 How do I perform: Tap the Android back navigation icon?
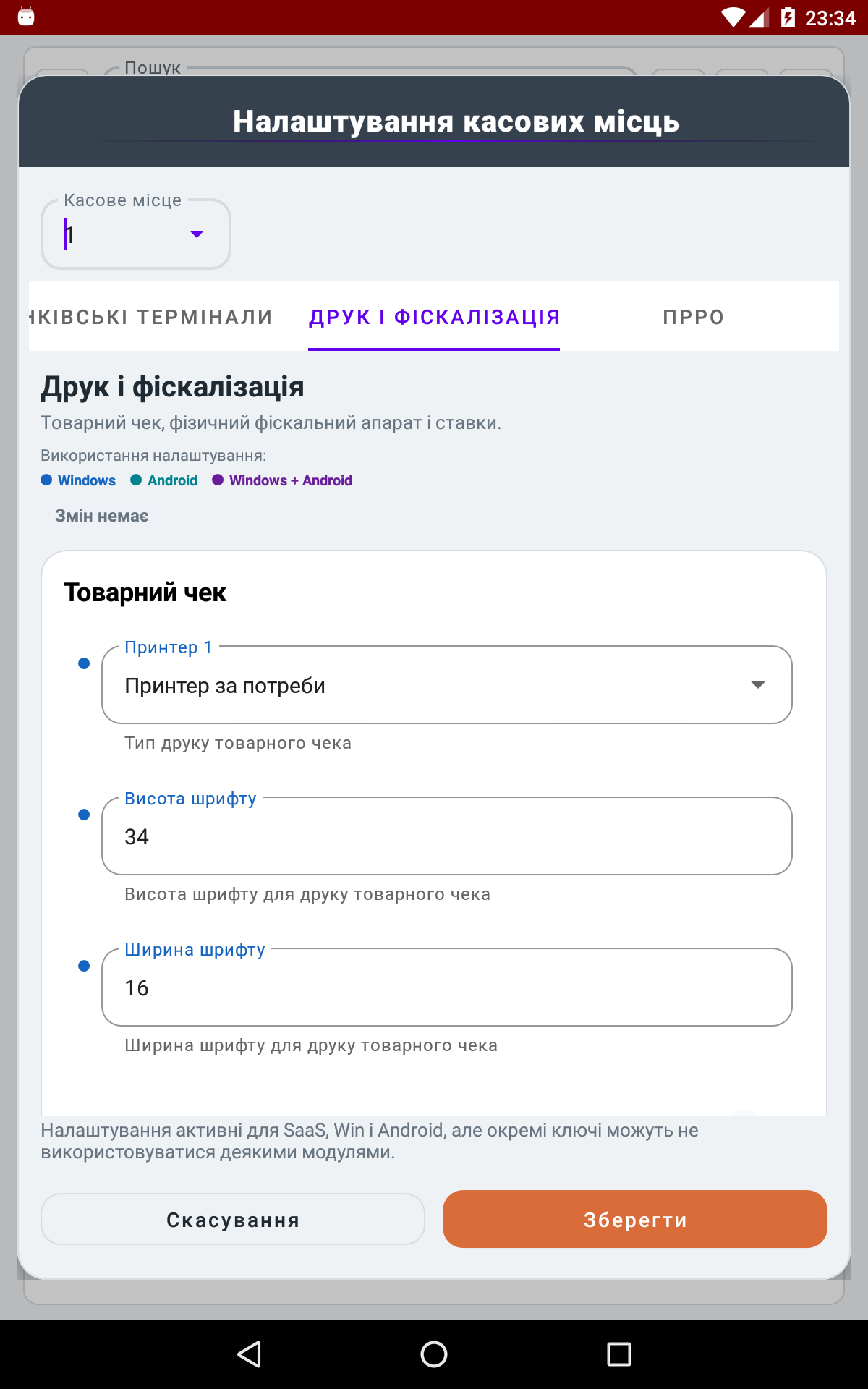pyautogui.click(x=250, y=1354)
